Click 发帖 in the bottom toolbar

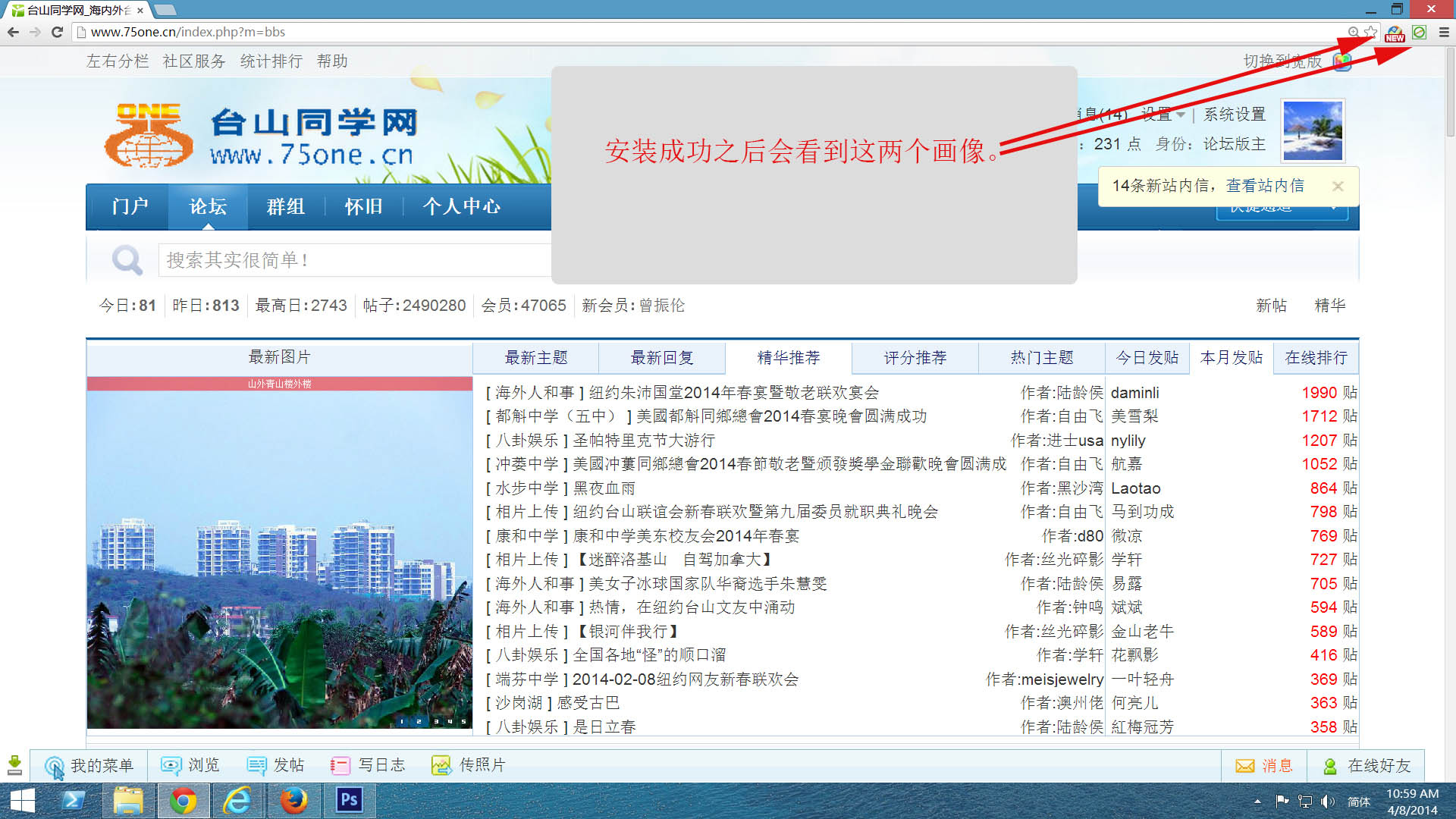click(275, 766)
